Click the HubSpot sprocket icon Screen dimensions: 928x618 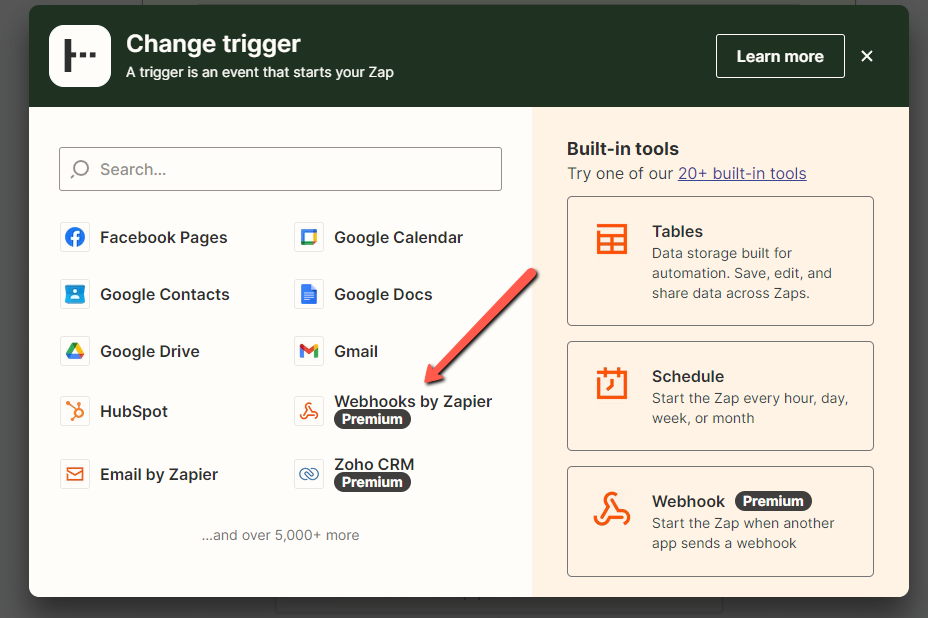point(75,411)
